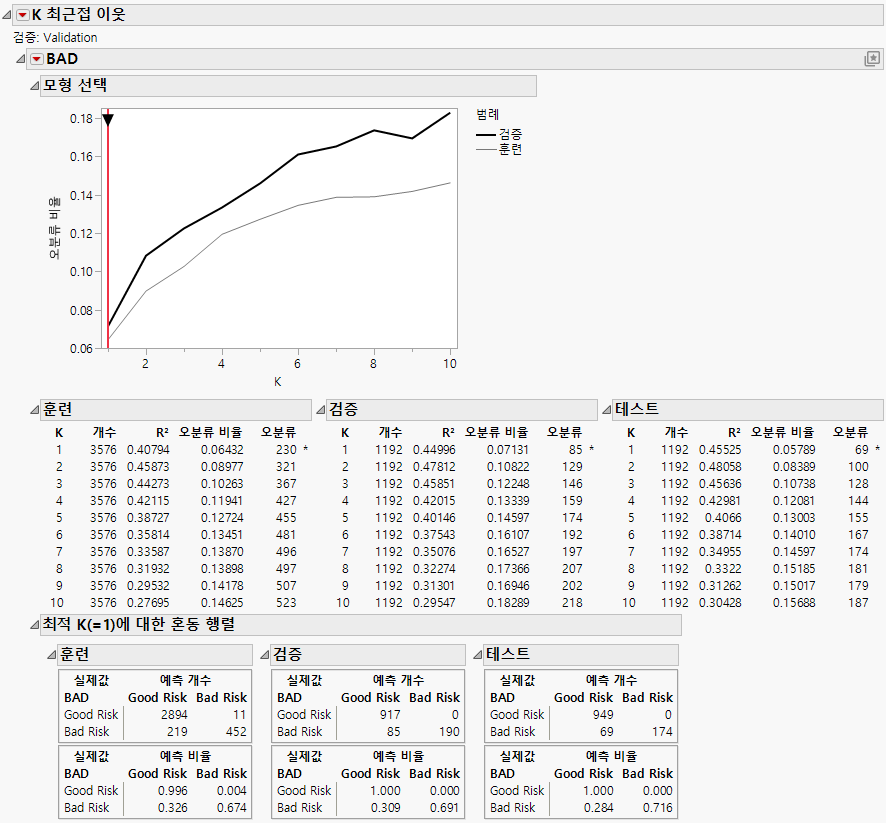Image resolution: width=886 pixels, height=823 pixels.
Task: Click the 오분류 비율 column header in 테스트 table
Action: (x=783, y=433)
